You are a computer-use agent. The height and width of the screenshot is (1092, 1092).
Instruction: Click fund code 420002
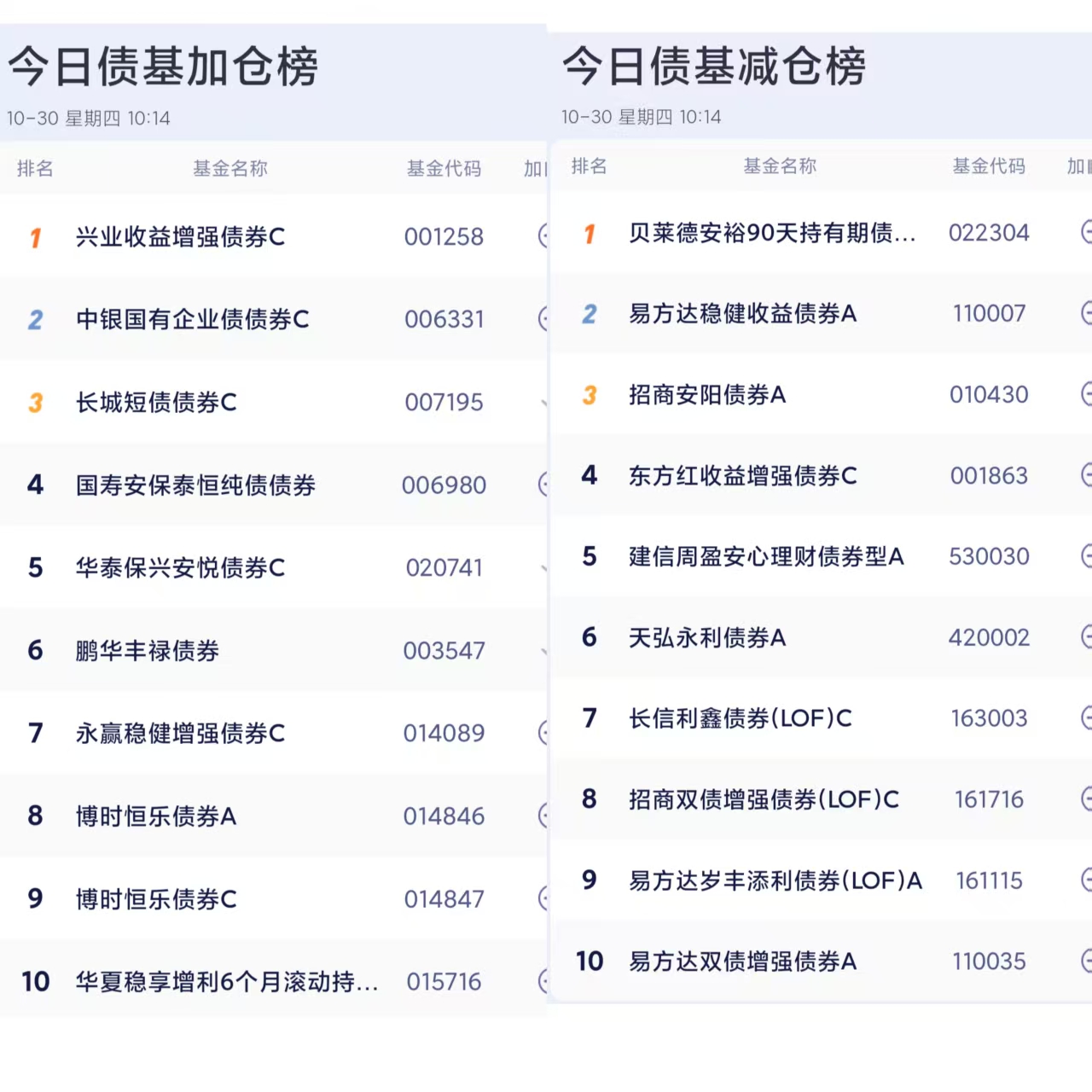click(989, 637)
